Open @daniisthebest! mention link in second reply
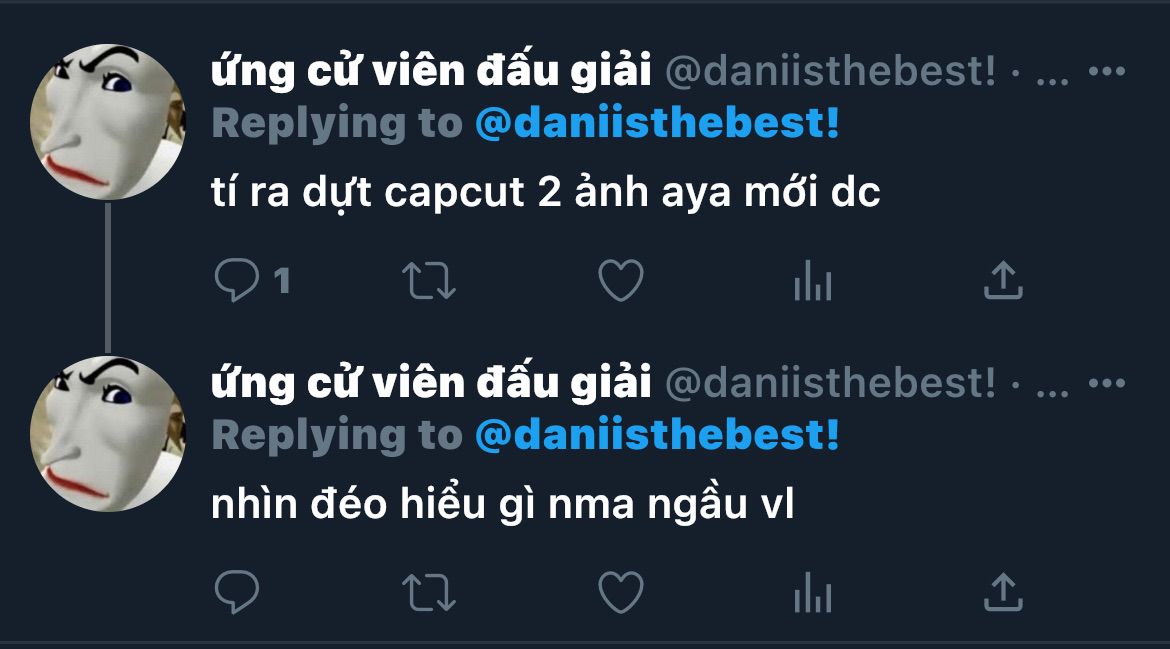1170x649 pixels. pos(657,435)
